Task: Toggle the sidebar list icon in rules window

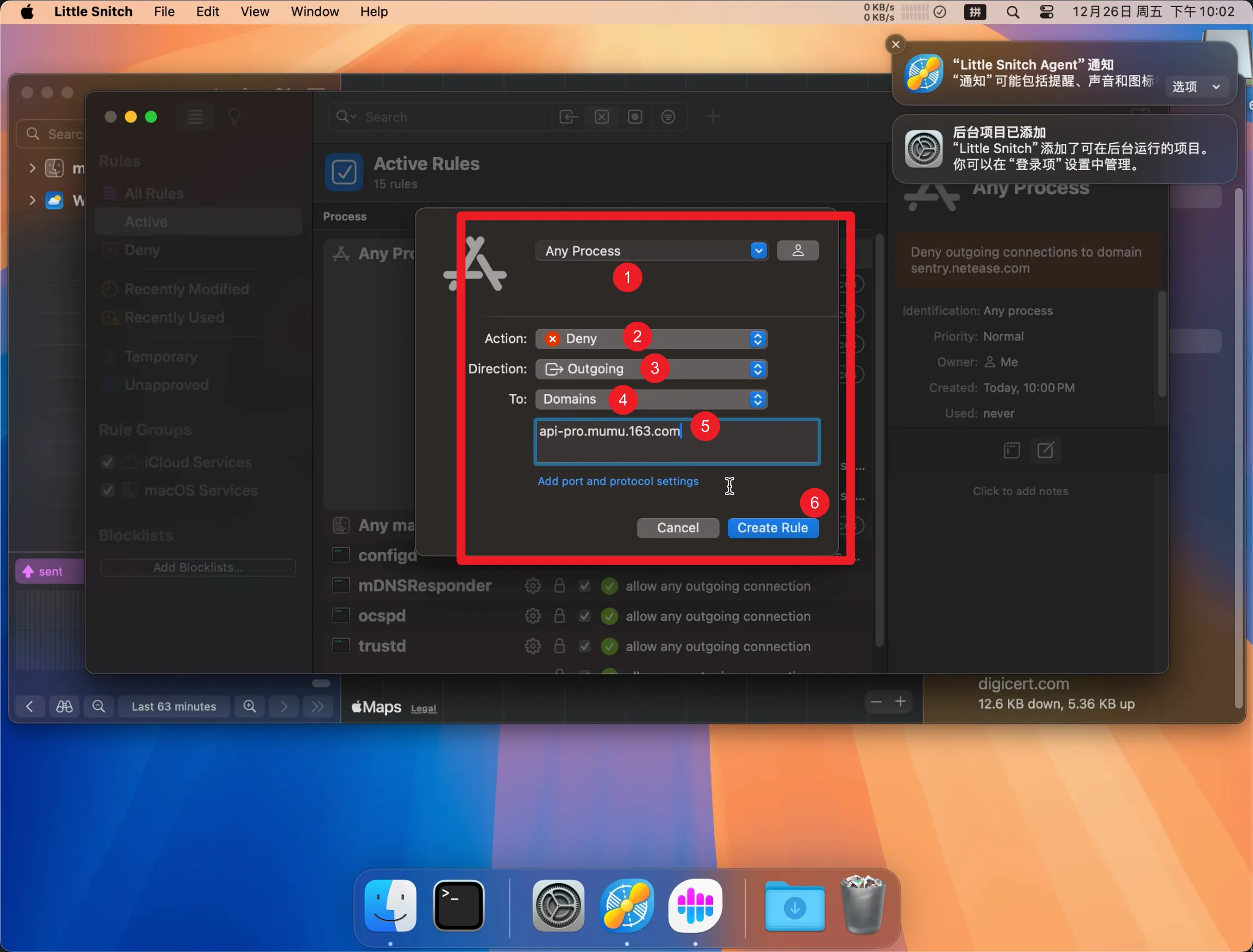Action: pos(195,117)
